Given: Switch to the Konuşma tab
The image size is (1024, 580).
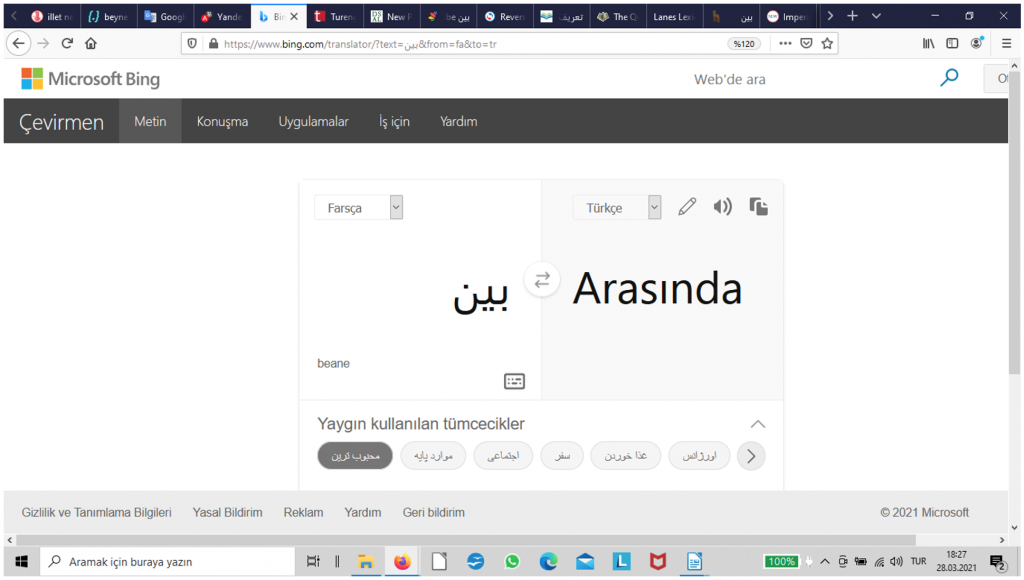Looking at the screenshot, I should click(222, 121).
